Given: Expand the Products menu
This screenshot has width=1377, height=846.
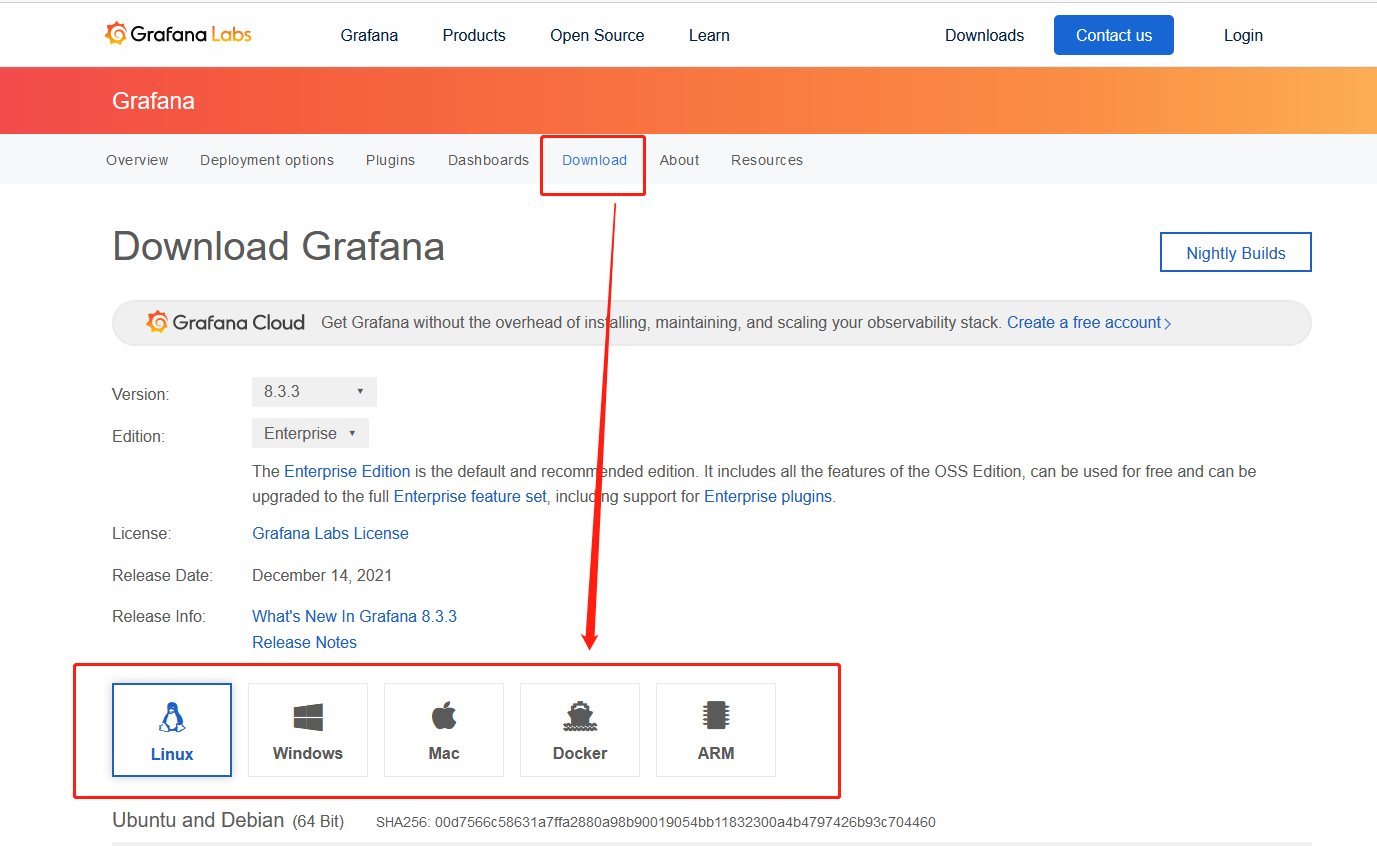Looking at the screenshot, I should point(473,35).
